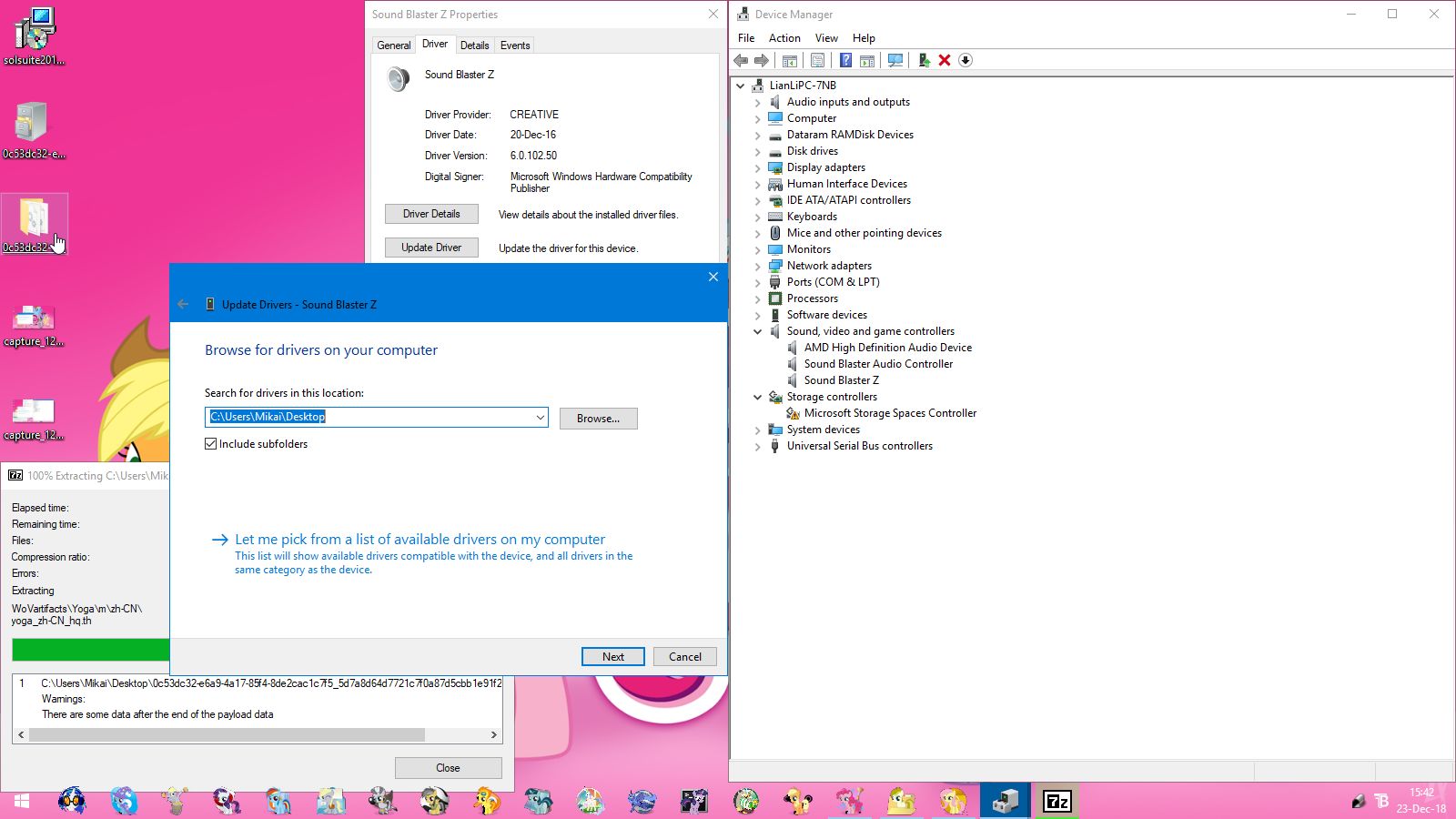Screen dimensions: 1456x819
Task: Click the Network adapters category icon
Action: click(775, 266)
